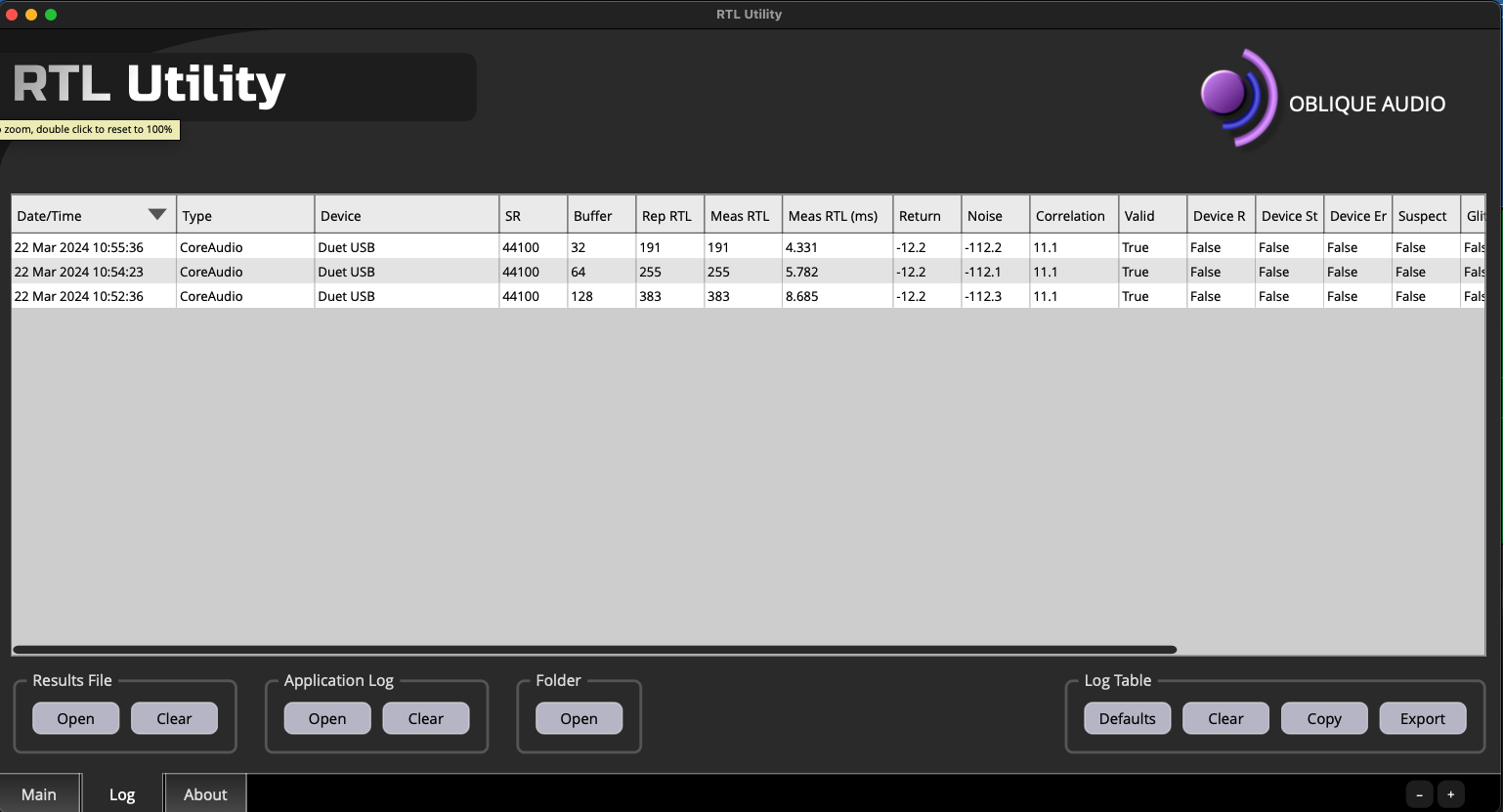Click the Date/Time sort arrow

[x=156, y=215]
